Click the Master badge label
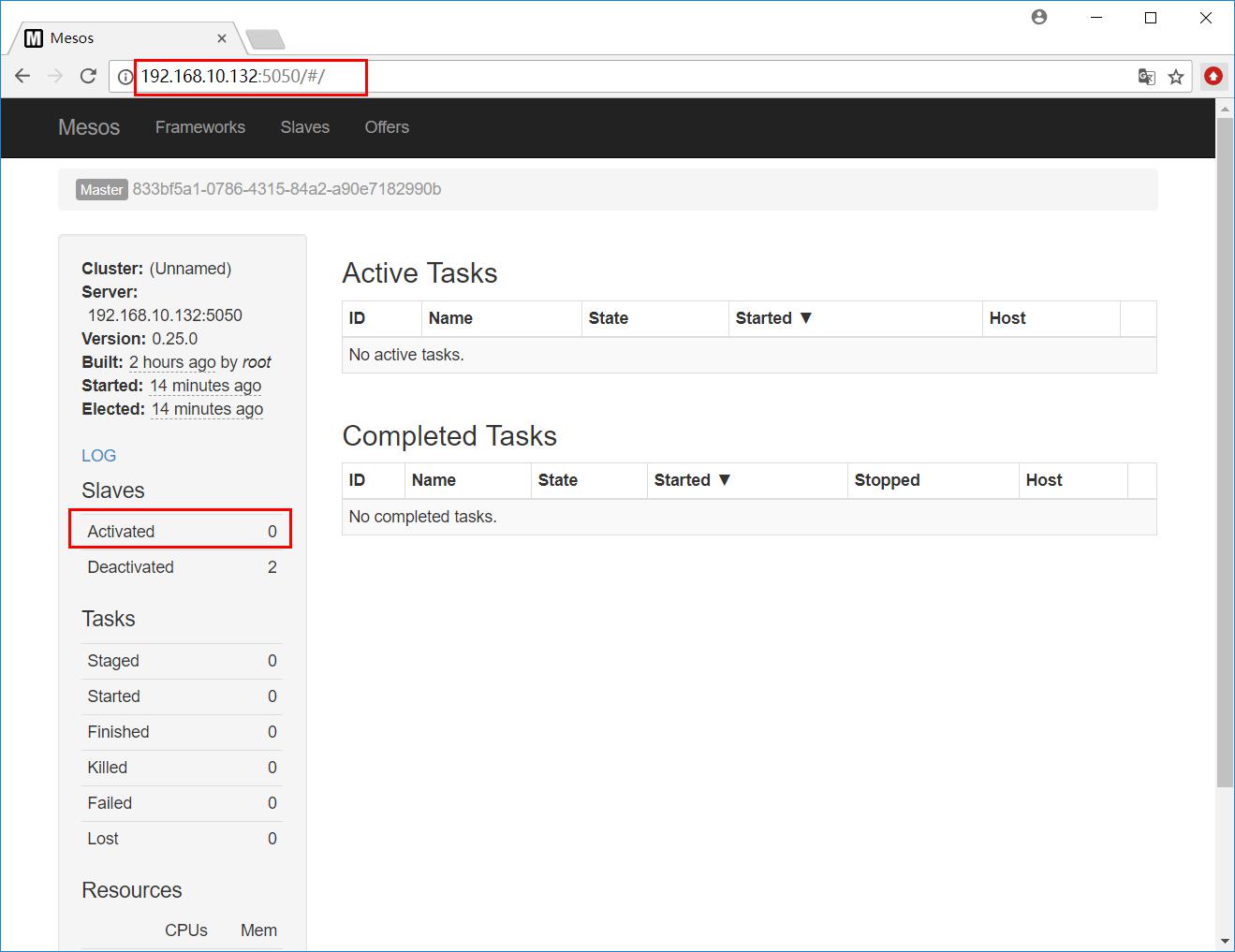 point(102,190)
